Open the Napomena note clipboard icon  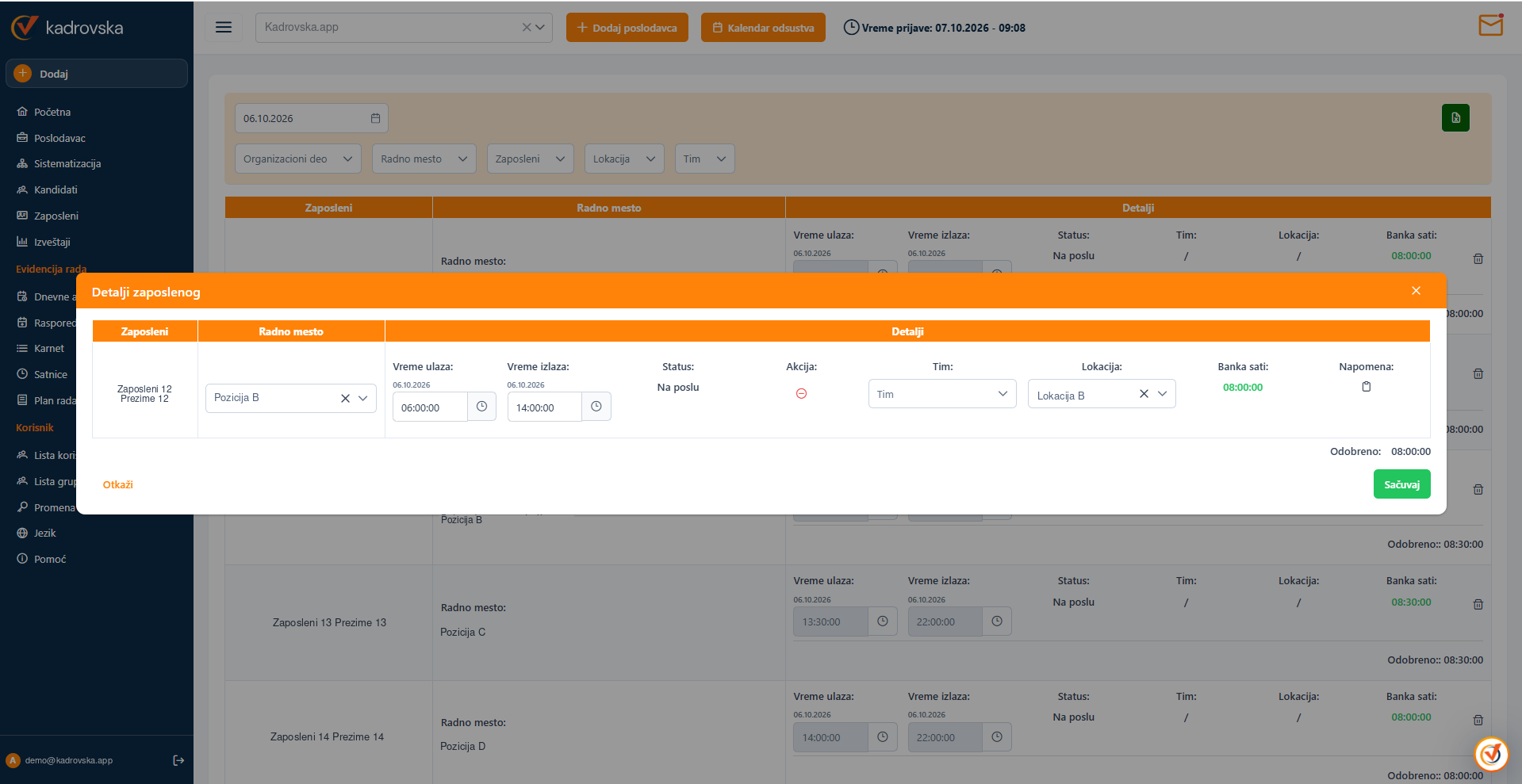tap(1366, 387)
